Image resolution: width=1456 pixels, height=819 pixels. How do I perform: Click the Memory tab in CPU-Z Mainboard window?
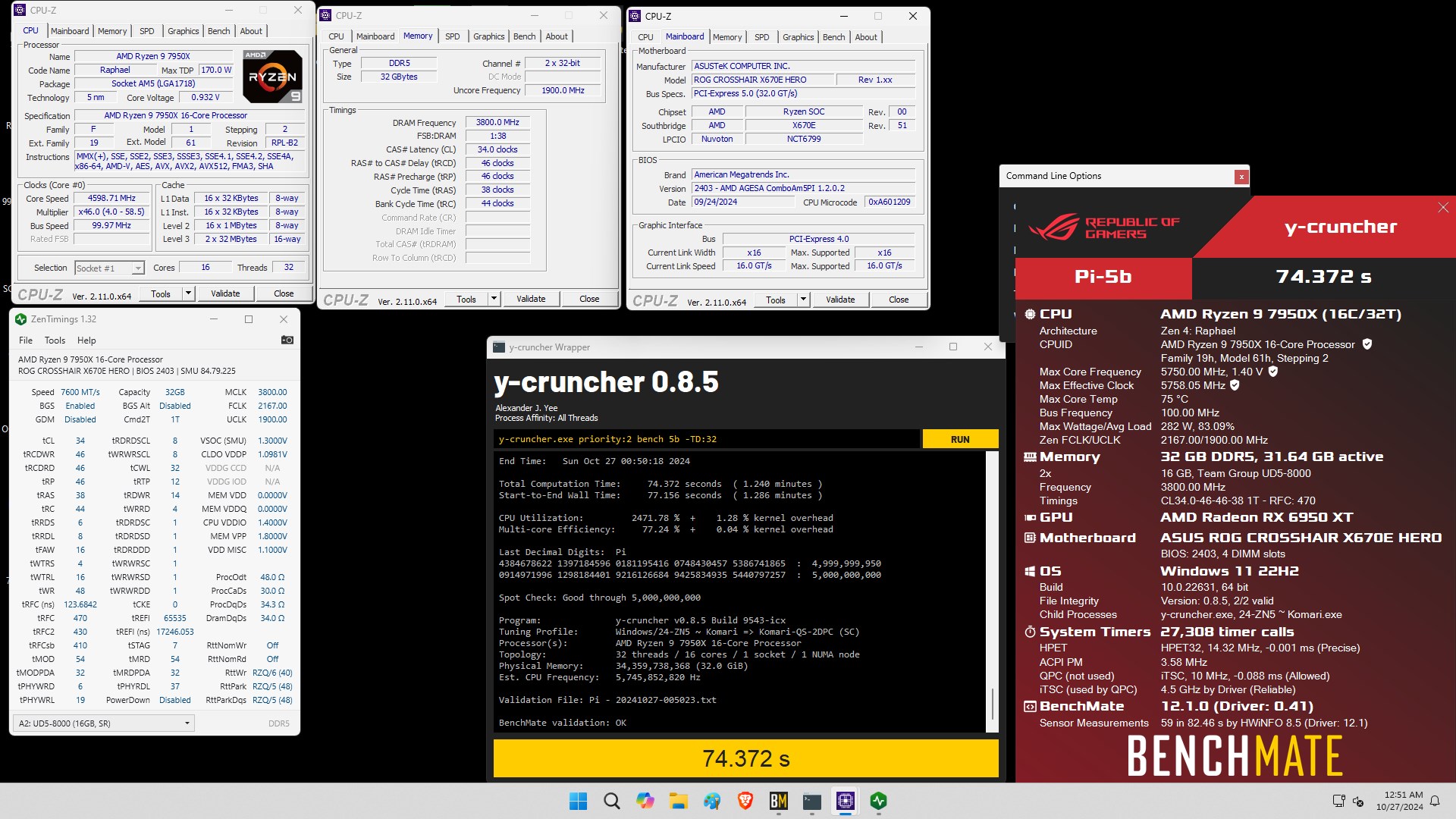point(727,37)
